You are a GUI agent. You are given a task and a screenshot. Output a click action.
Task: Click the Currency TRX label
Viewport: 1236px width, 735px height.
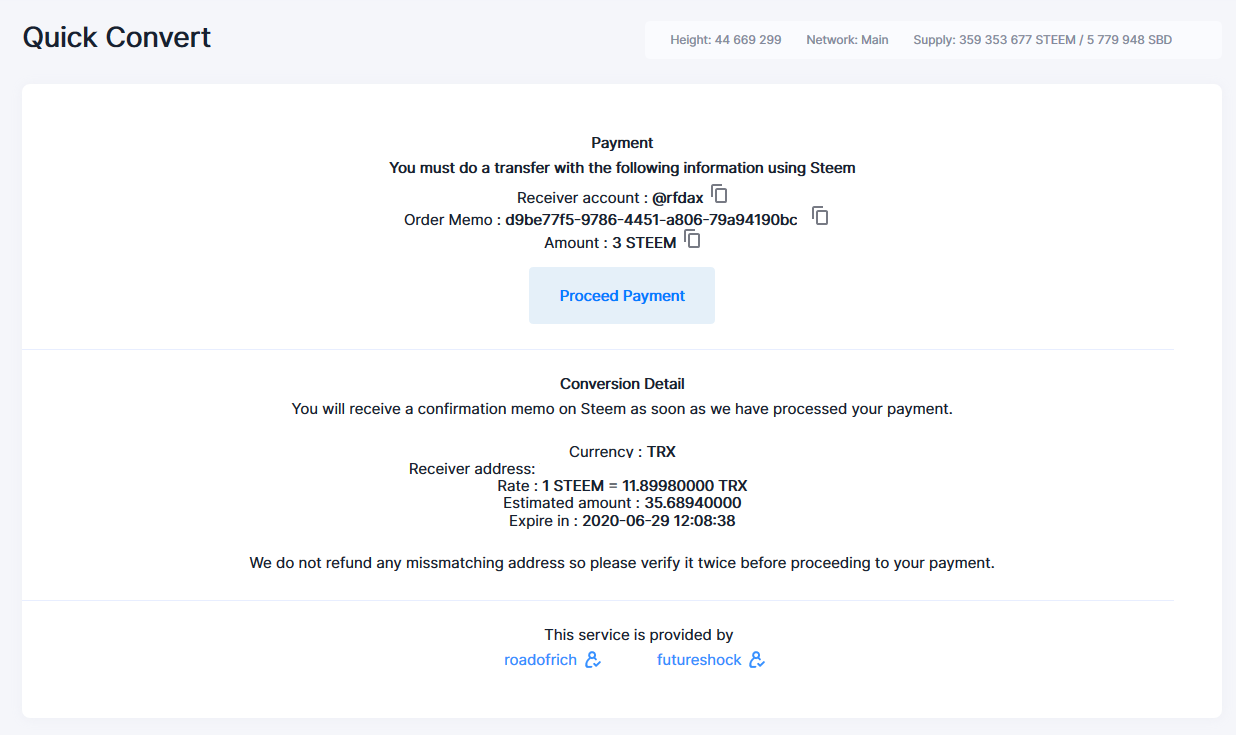click(x=622, y=452)
